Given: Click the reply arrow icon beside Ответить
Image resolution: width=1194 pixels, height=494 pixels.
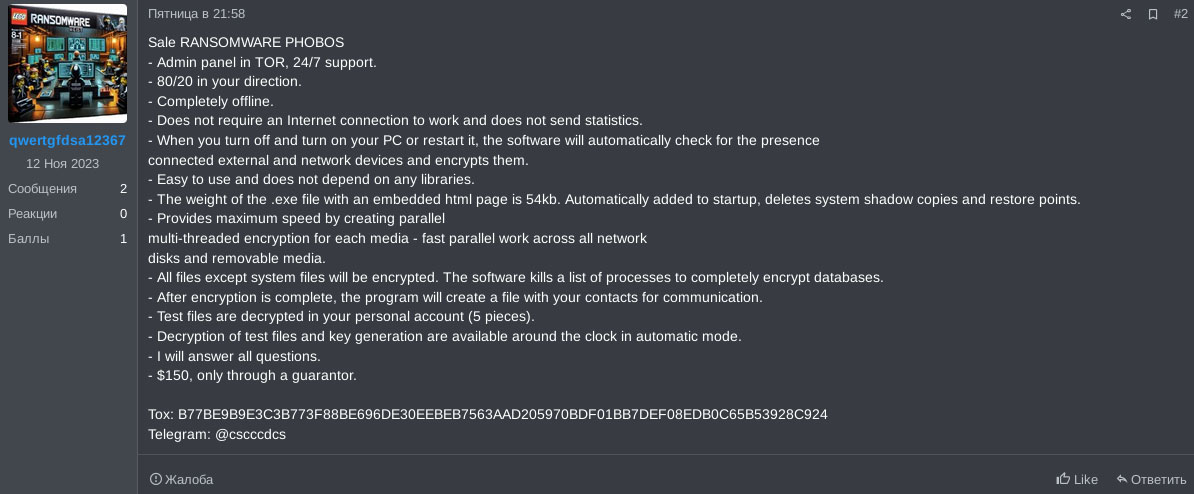Looking at the screenshot, I should 1123,479.
